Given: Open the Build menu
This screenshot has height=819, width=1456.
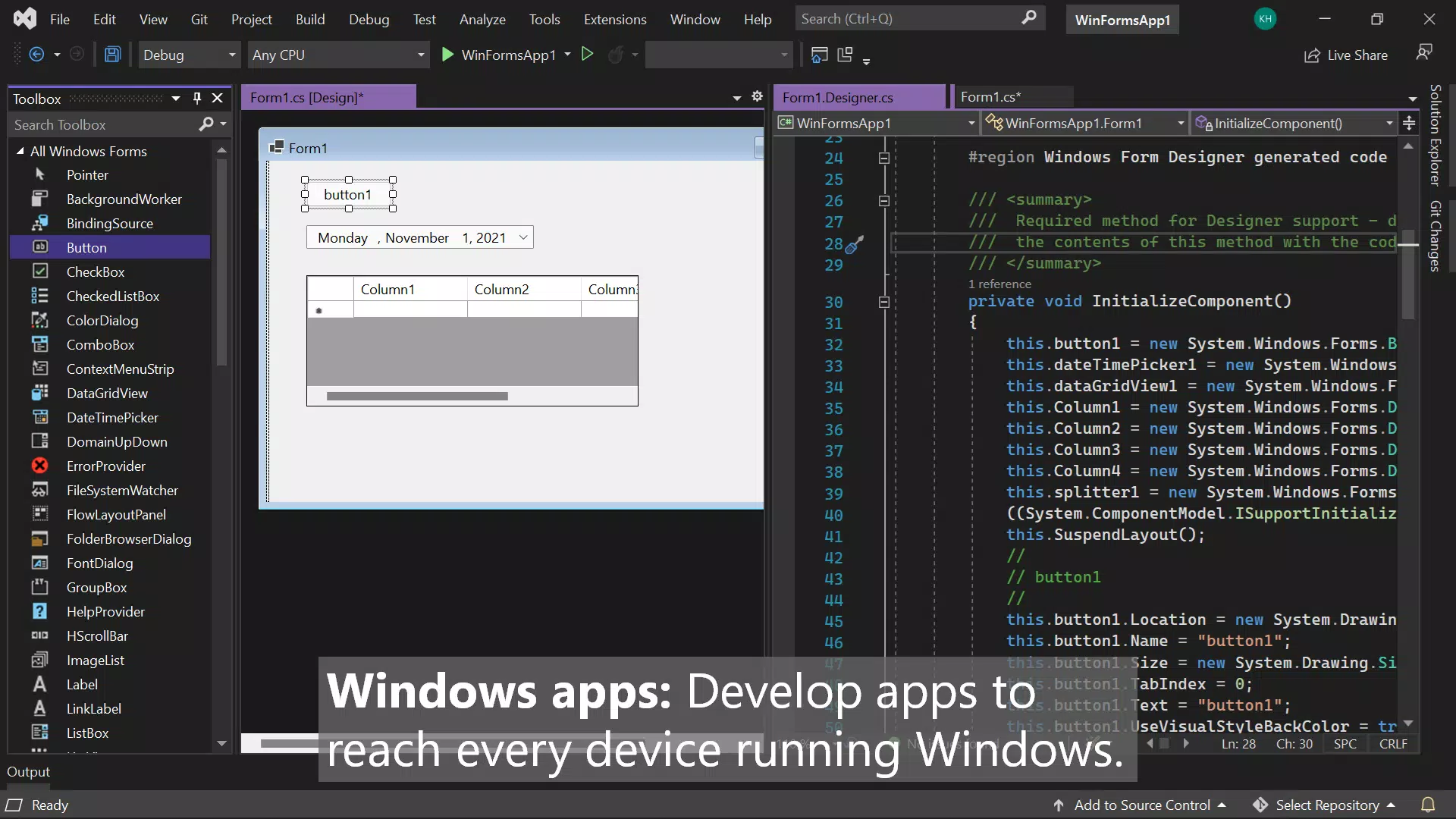Looking at the screenshot, I should point(310,19).
